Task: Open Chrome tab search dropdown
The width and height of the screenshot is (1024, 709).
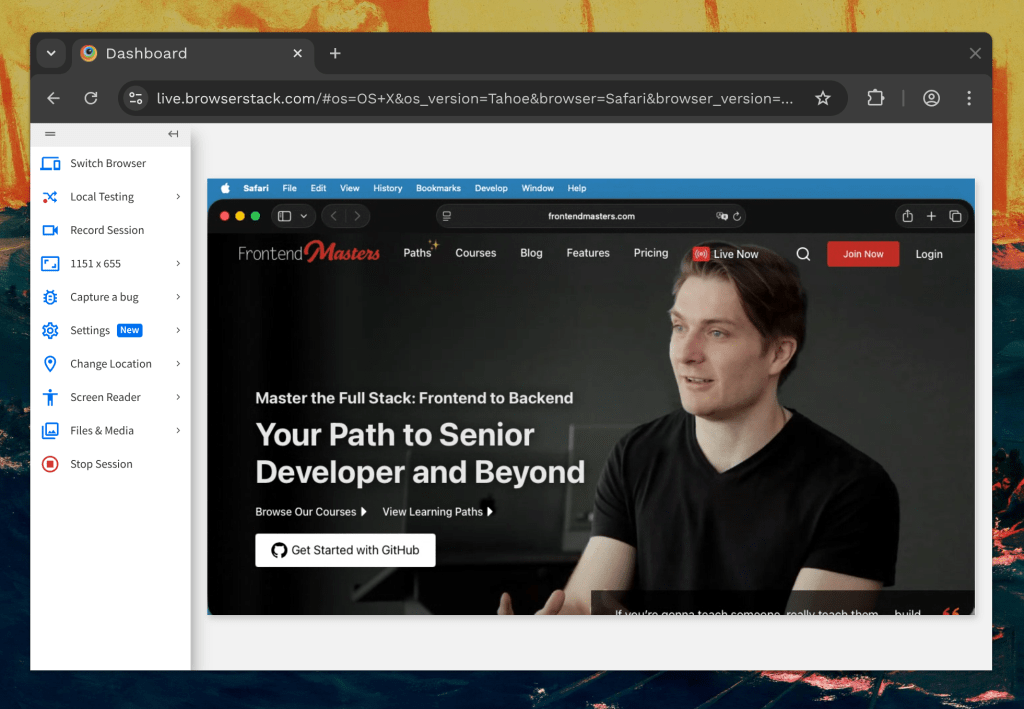Action: tap(51, 54)
